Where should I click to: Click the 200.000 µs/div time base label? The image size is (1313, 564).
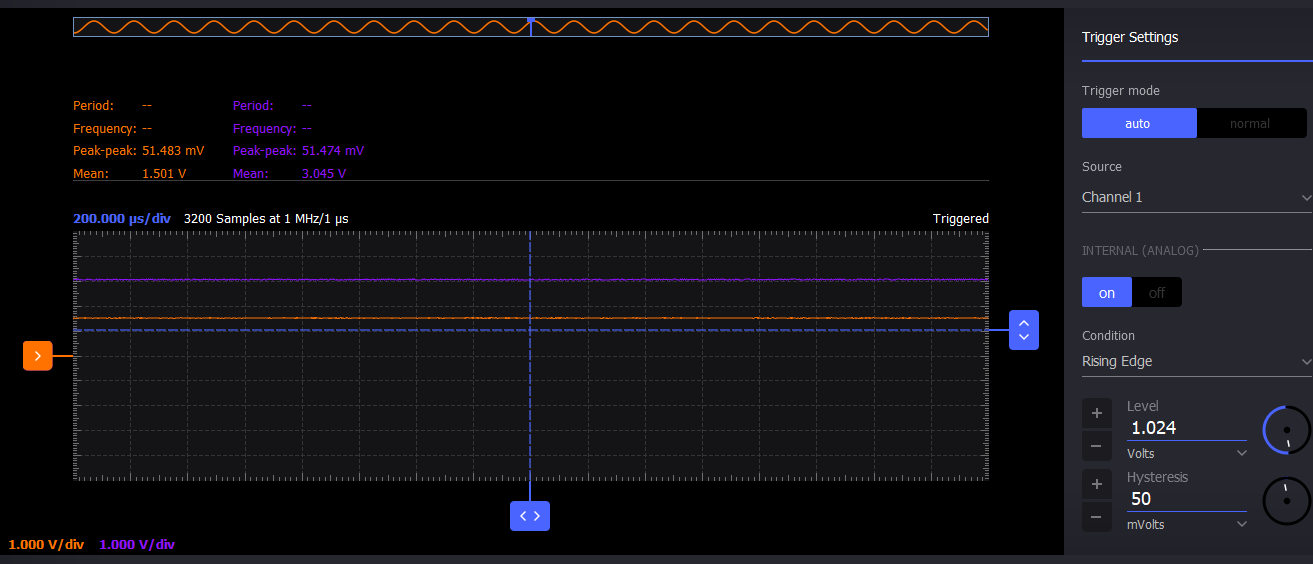(122, 218)
